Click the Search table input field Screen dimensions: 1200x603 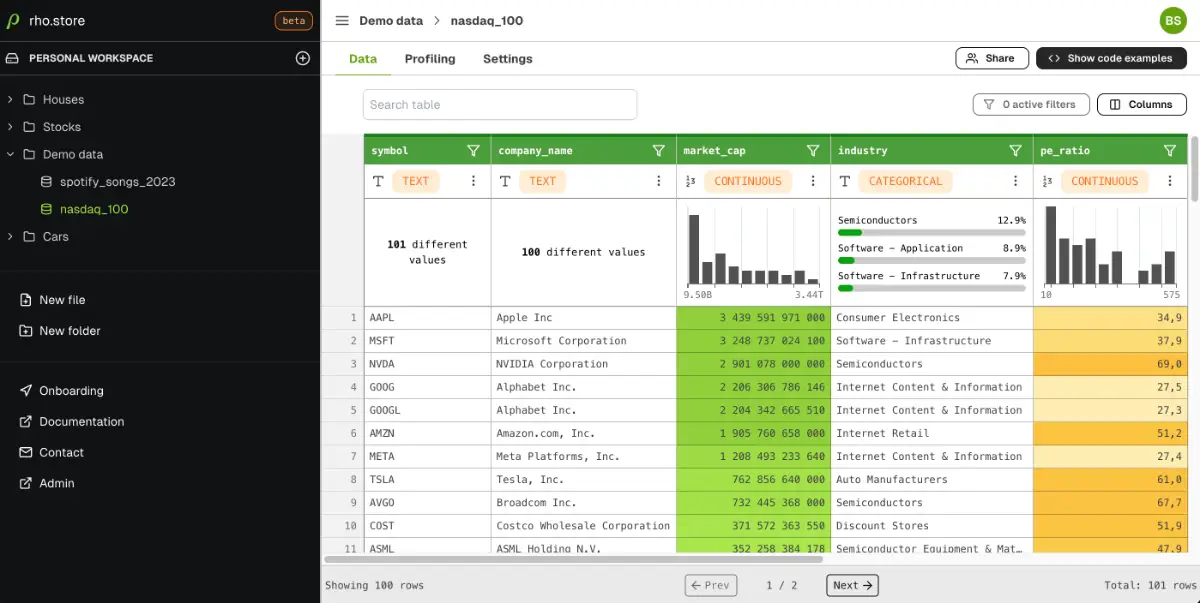tap(500, 104)
